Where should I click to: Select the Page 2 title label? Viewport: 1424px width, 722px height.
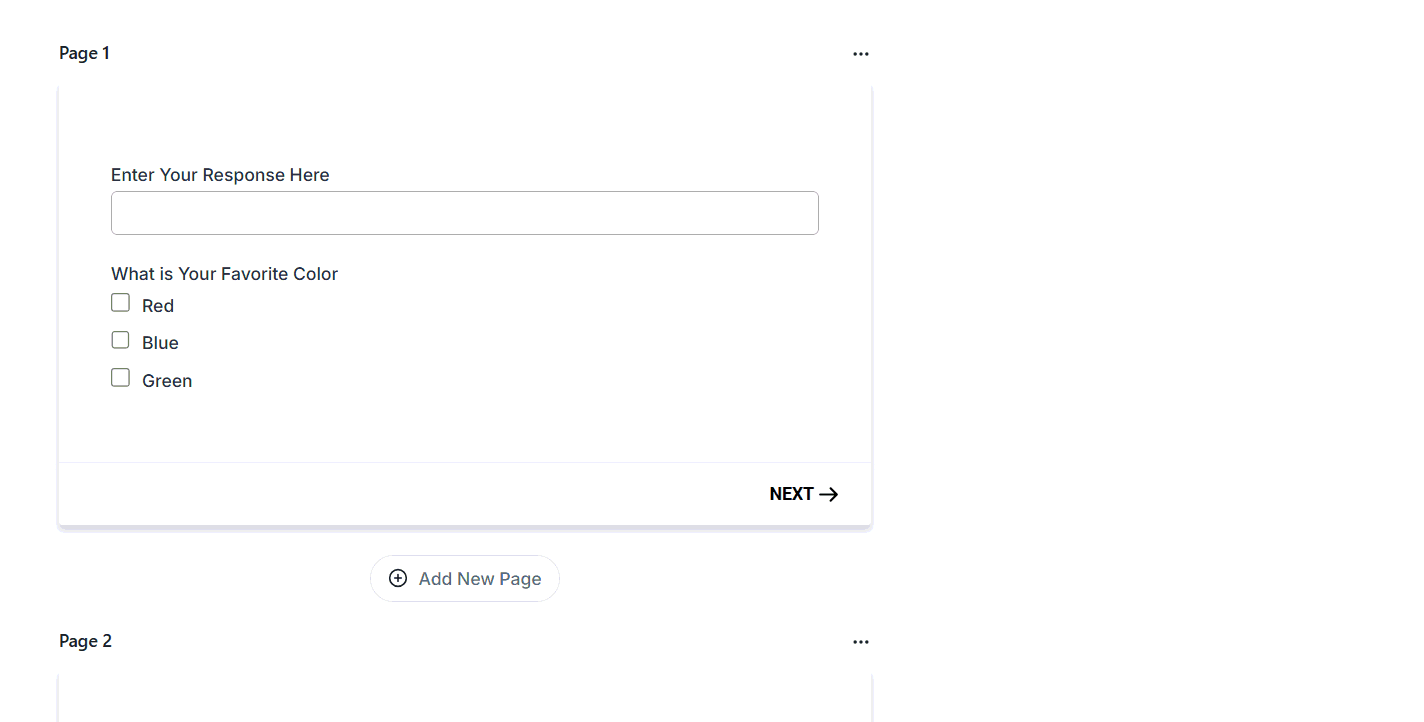pos(85,641)
